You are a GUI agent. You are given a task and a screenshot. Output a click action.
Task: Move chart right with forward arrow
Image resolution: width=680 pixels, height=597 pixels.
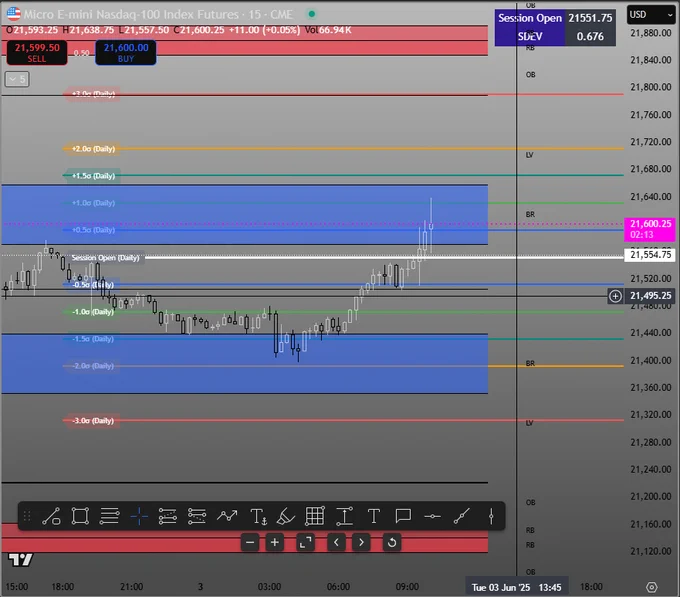[x=361, y=542]
